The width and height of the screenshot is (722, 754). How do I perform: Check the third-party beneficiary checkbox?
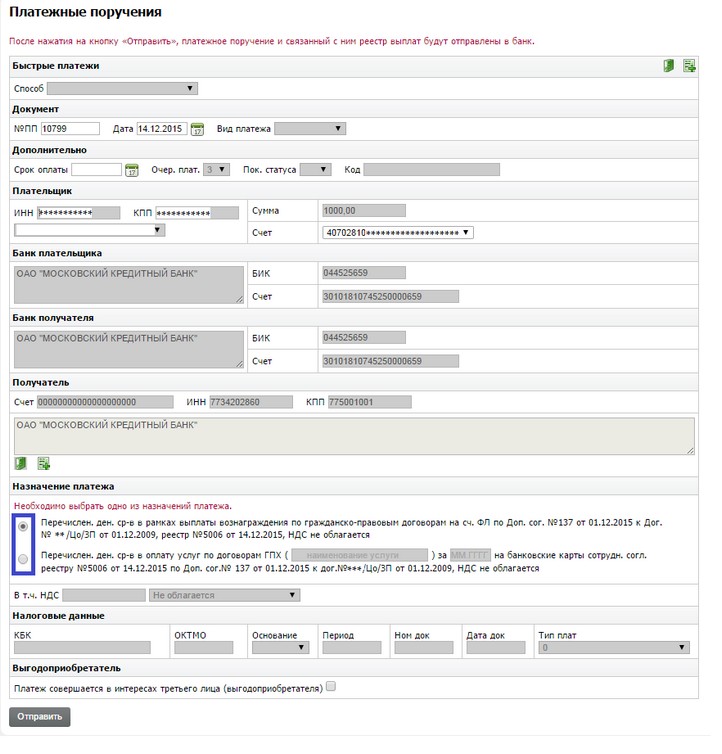(x=331, y=687)
